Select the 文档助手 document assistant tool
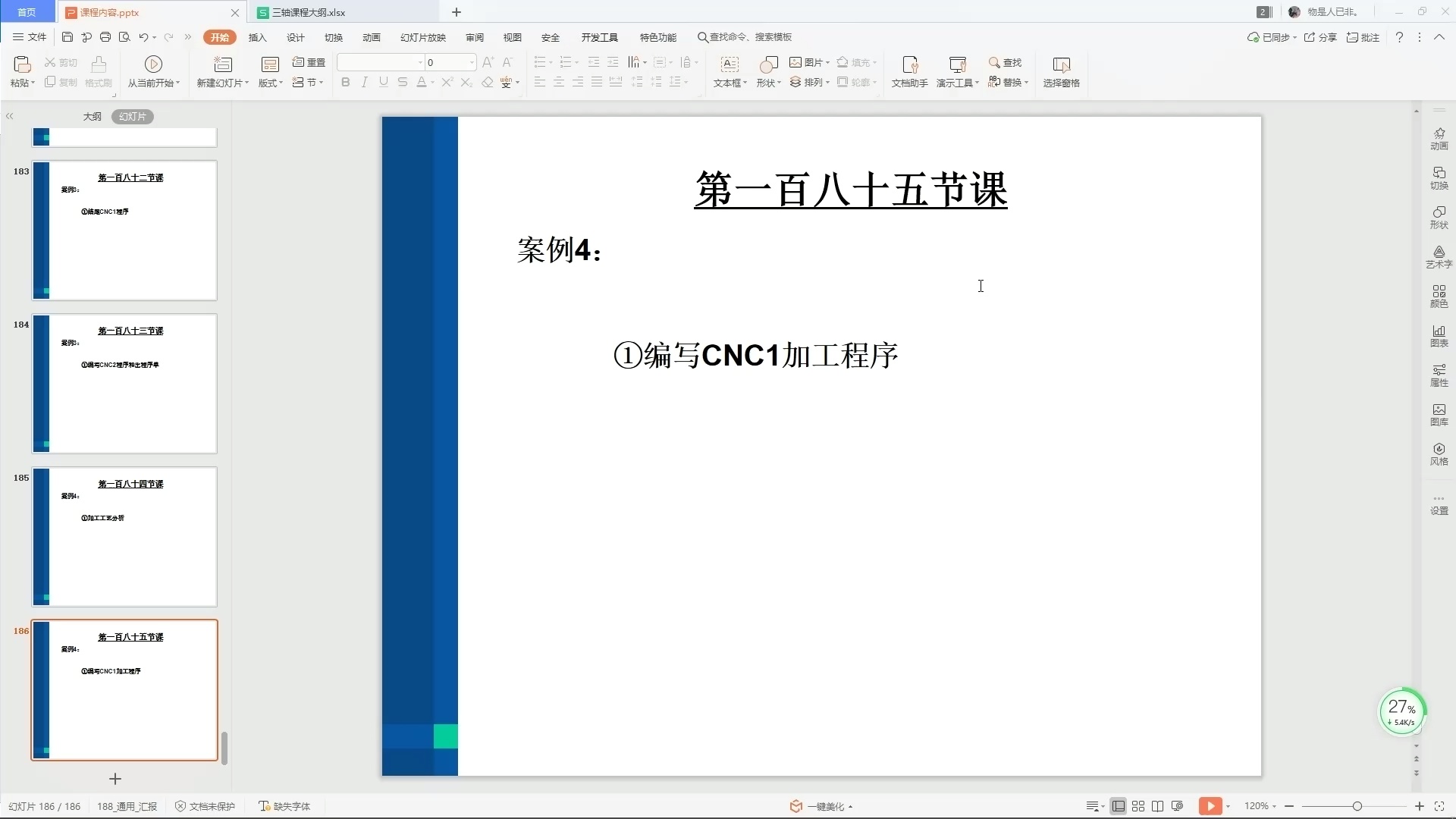Viewport: 1456px width, 819px height. pyautogui.click(x=908, y=72)
